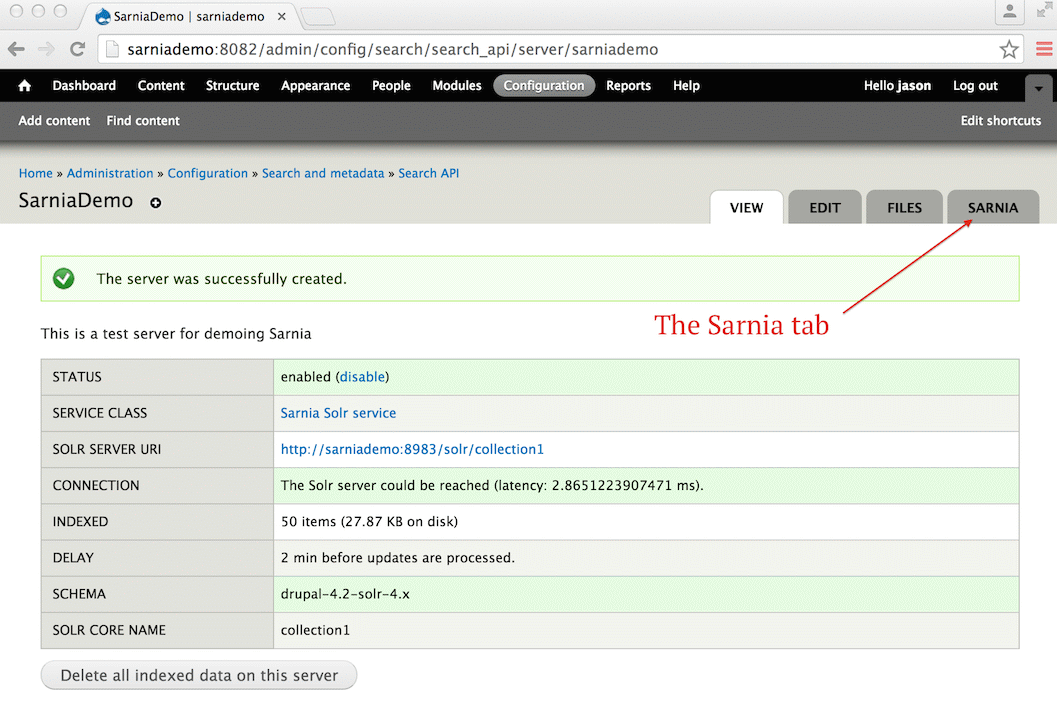Image resolution: width=1057 pixels, height=727 pixels.
Task: Click the Drupal home icon in admin toolbar
Action: (25, 86)
